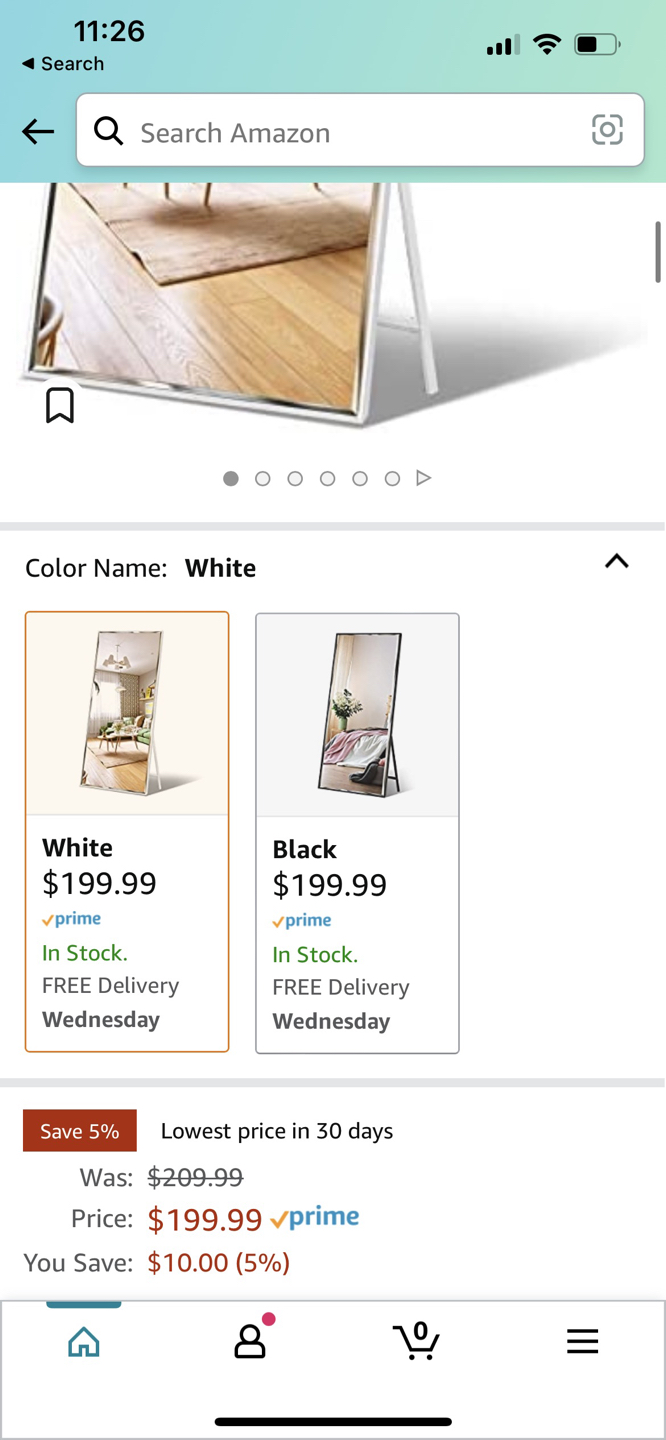The width and height of the screenshot is (666, 1440).
Task: Open the account profile icon
Action: click(x=250, y=1340)
